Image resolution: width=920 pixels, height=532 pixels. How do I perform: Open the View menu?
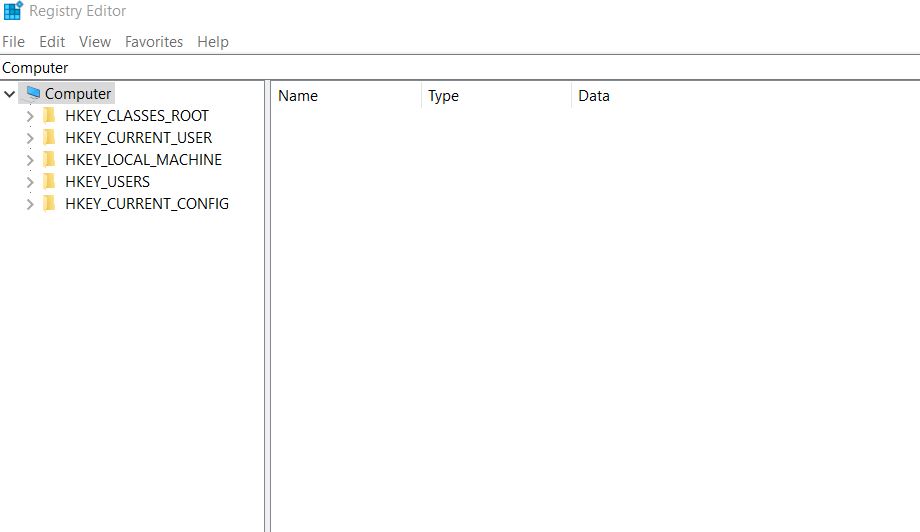pos(95,42)
